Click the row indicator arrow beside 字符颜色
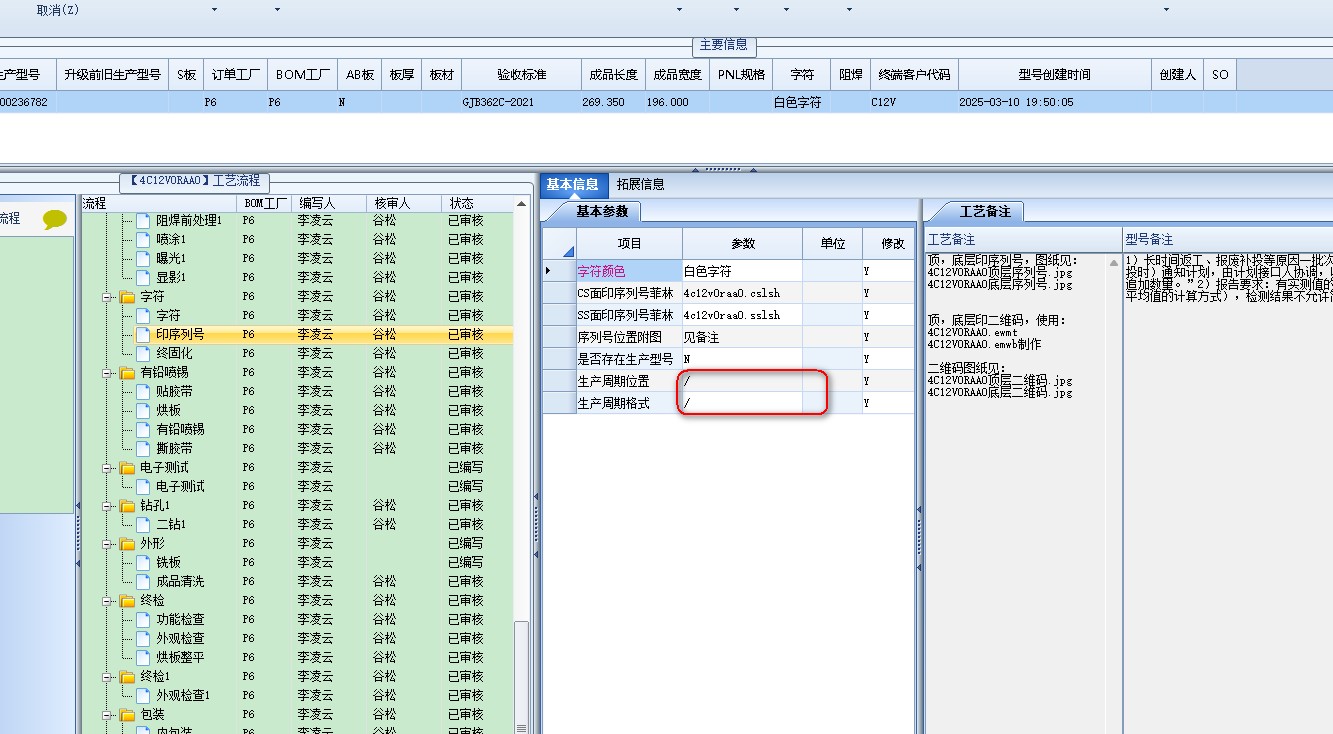Screen dimensions: 1333x734 (x=548, y=271)
